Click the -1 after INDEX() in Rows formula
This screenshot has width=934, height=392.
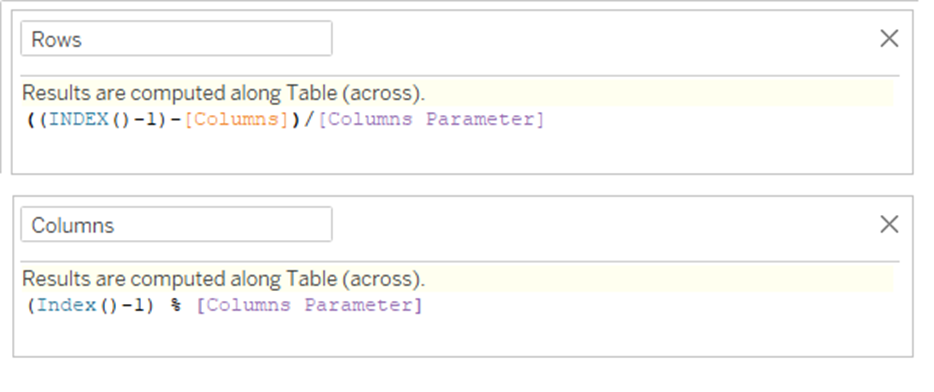pos(144,120)
